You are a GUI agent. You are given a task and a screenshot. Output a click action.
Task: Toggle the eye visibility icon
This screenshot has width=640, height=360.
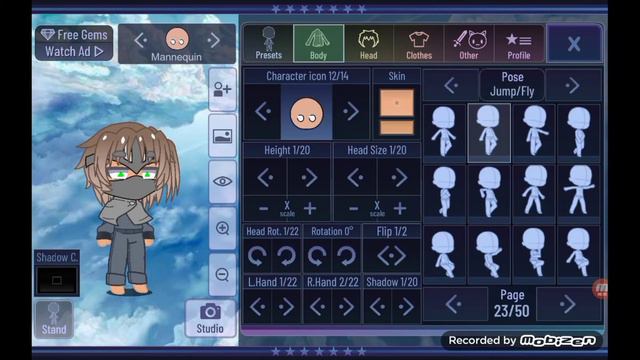pyautogui.click(x=222, y=182)
